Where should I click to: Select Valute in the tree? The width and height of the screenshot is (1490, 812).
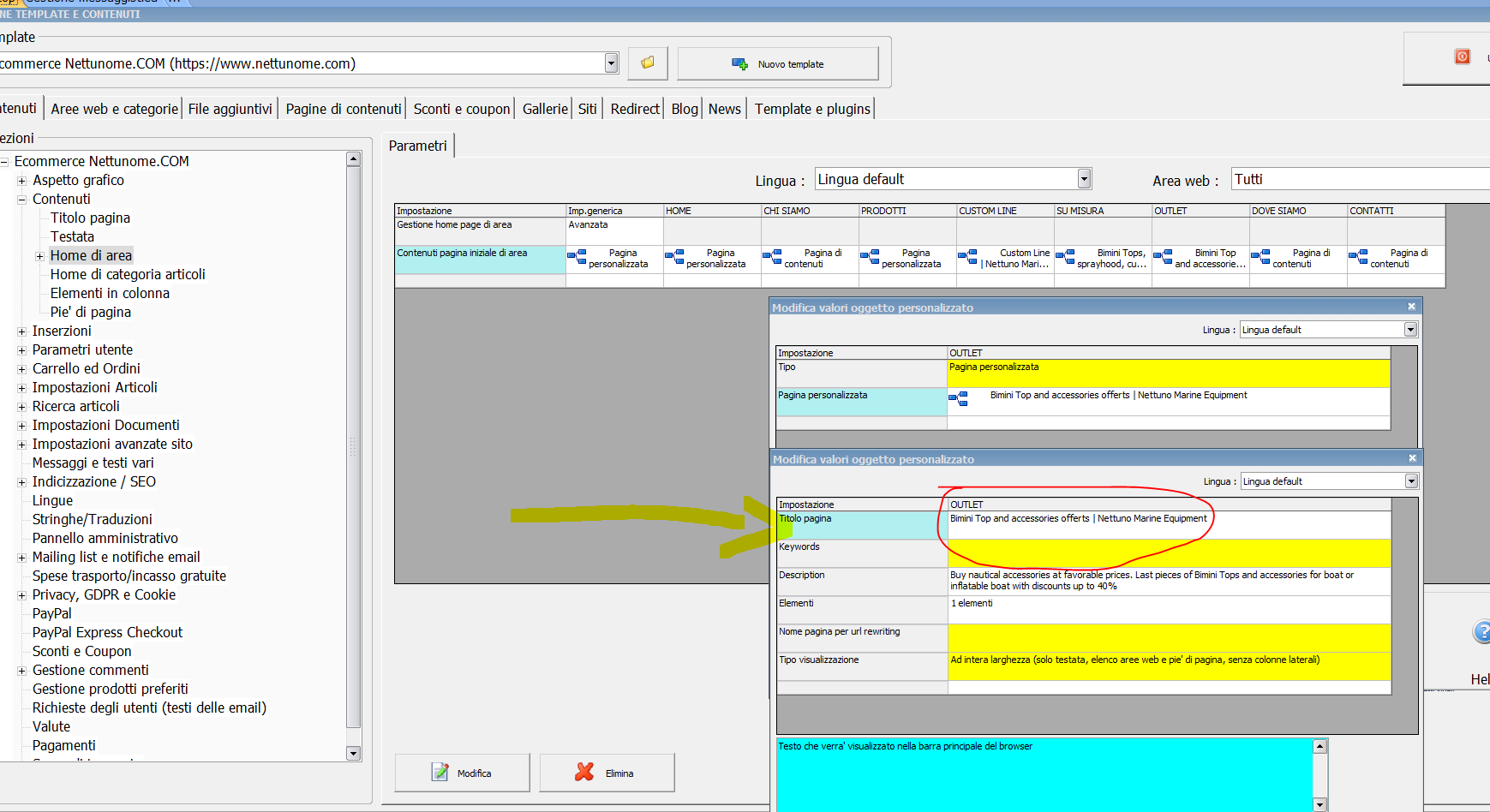coord(51,726)
